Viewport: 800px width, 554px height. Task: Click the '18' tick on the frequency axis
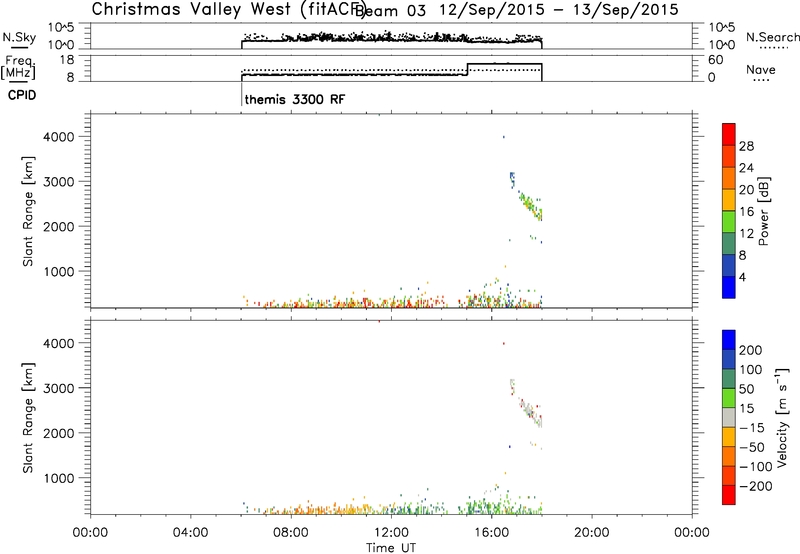tap(67, 60)
